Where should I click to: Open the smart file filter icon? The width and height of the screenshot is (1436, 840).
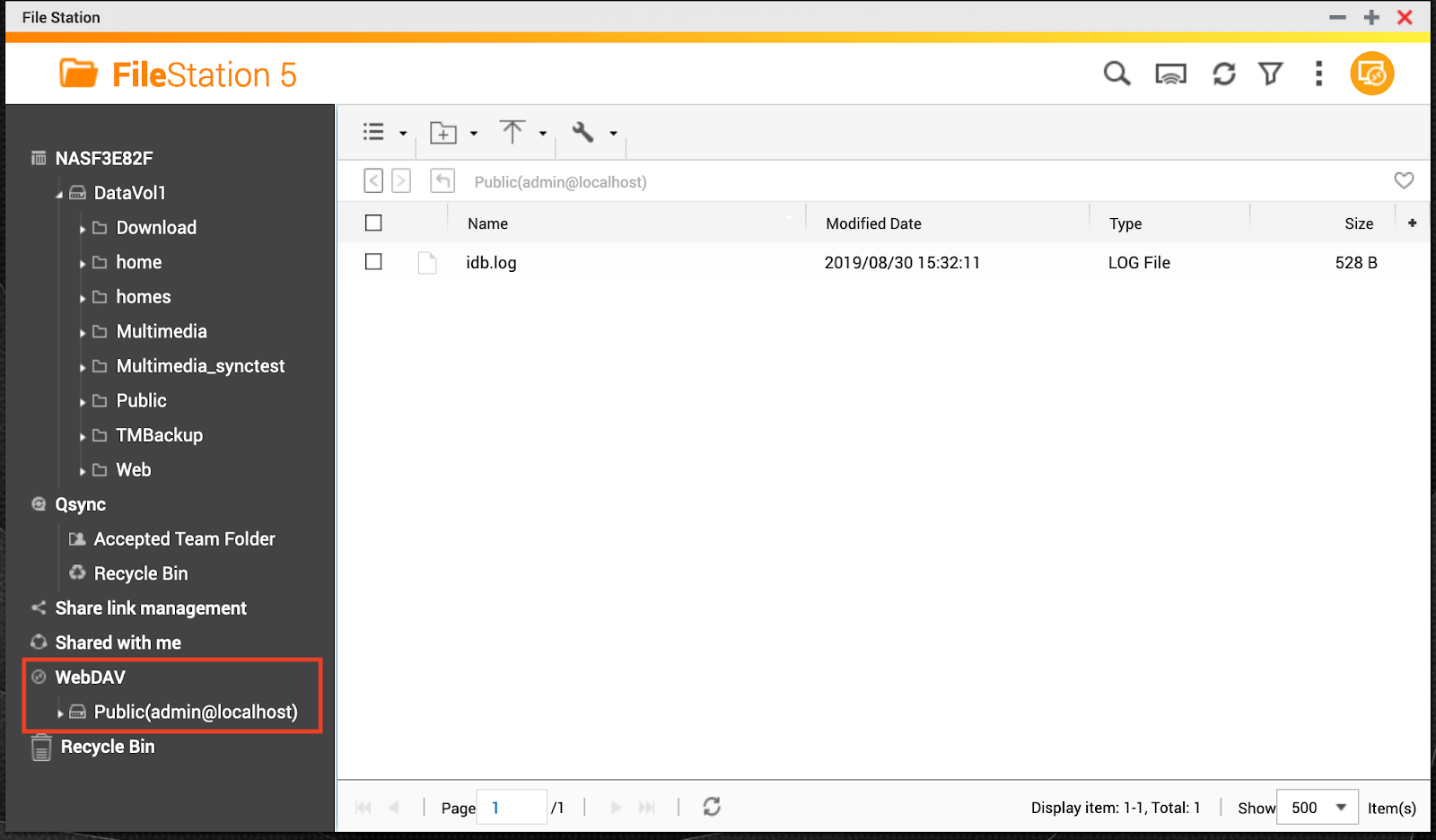(x=1271, y=74)
